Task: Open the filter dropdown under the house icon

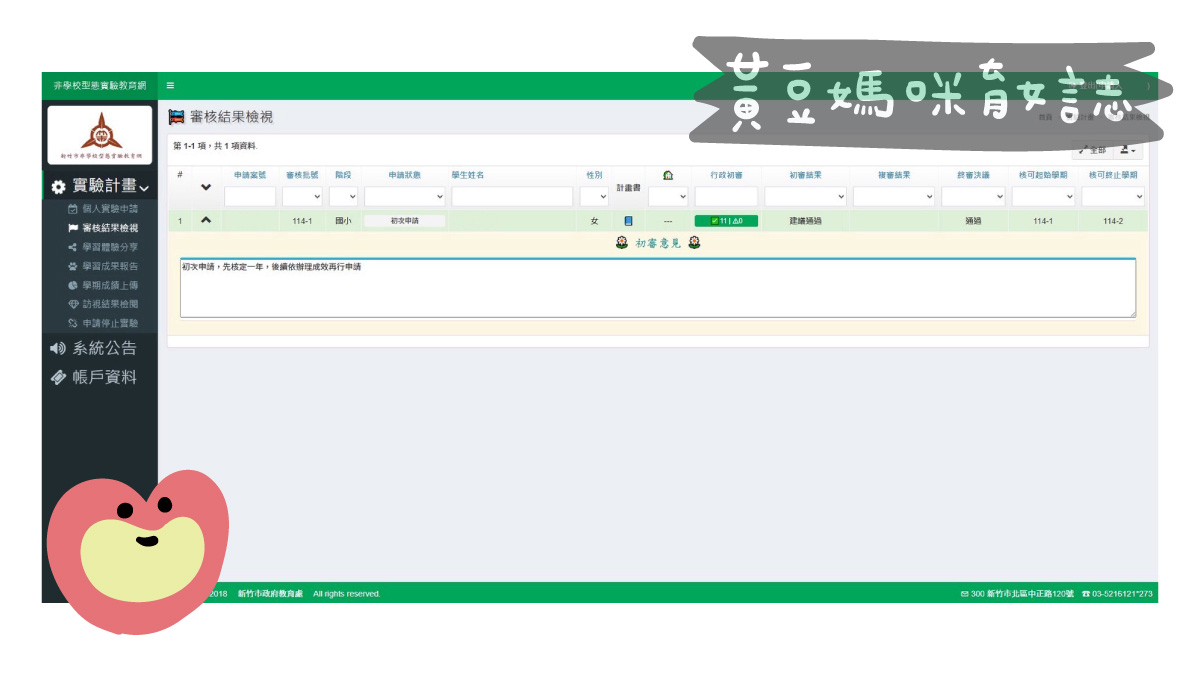Action: pyautogui.click(x=668, y=196)
